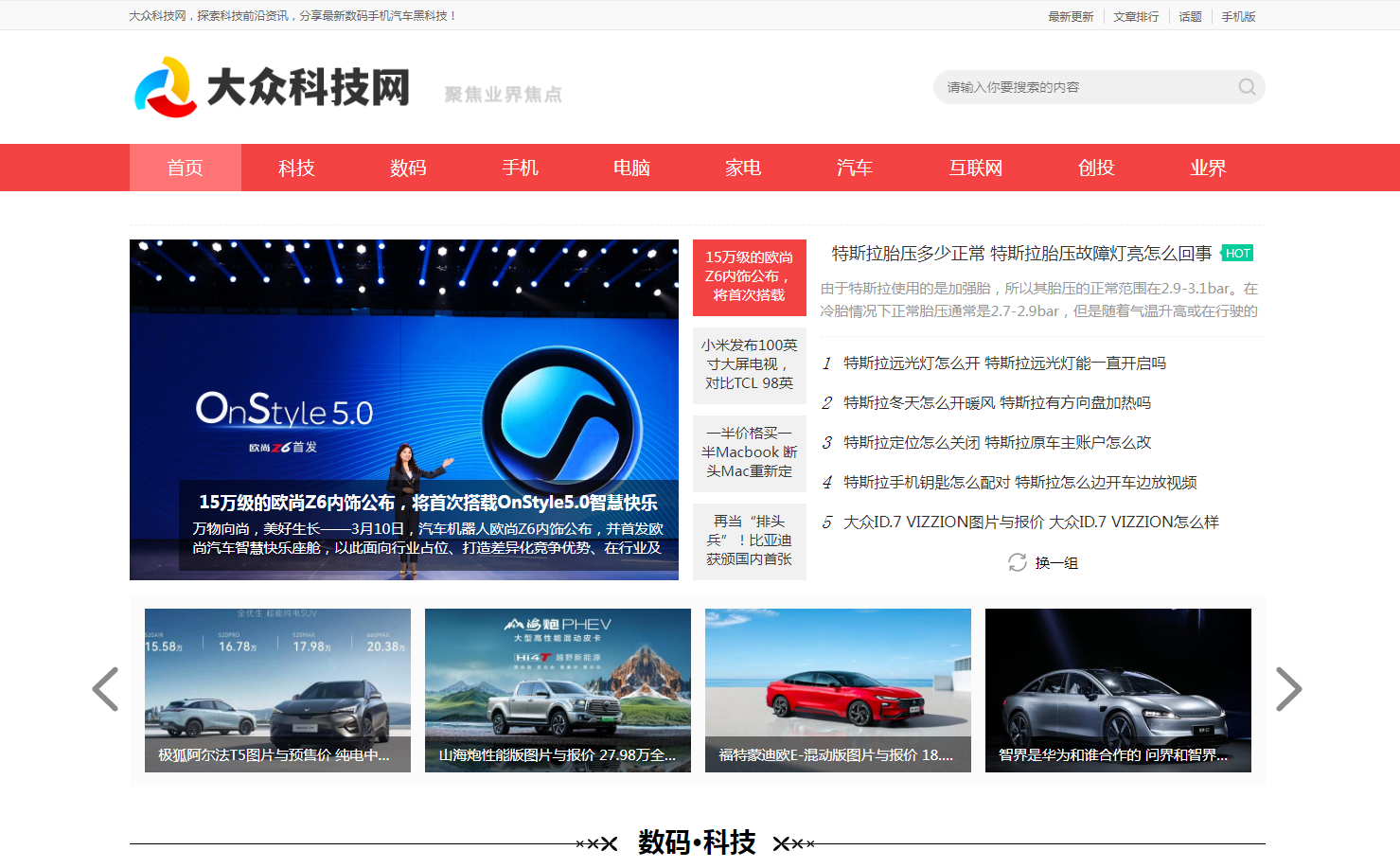Open list item 特斯拉手机钥匙怎么配对

click(1019, 483)
